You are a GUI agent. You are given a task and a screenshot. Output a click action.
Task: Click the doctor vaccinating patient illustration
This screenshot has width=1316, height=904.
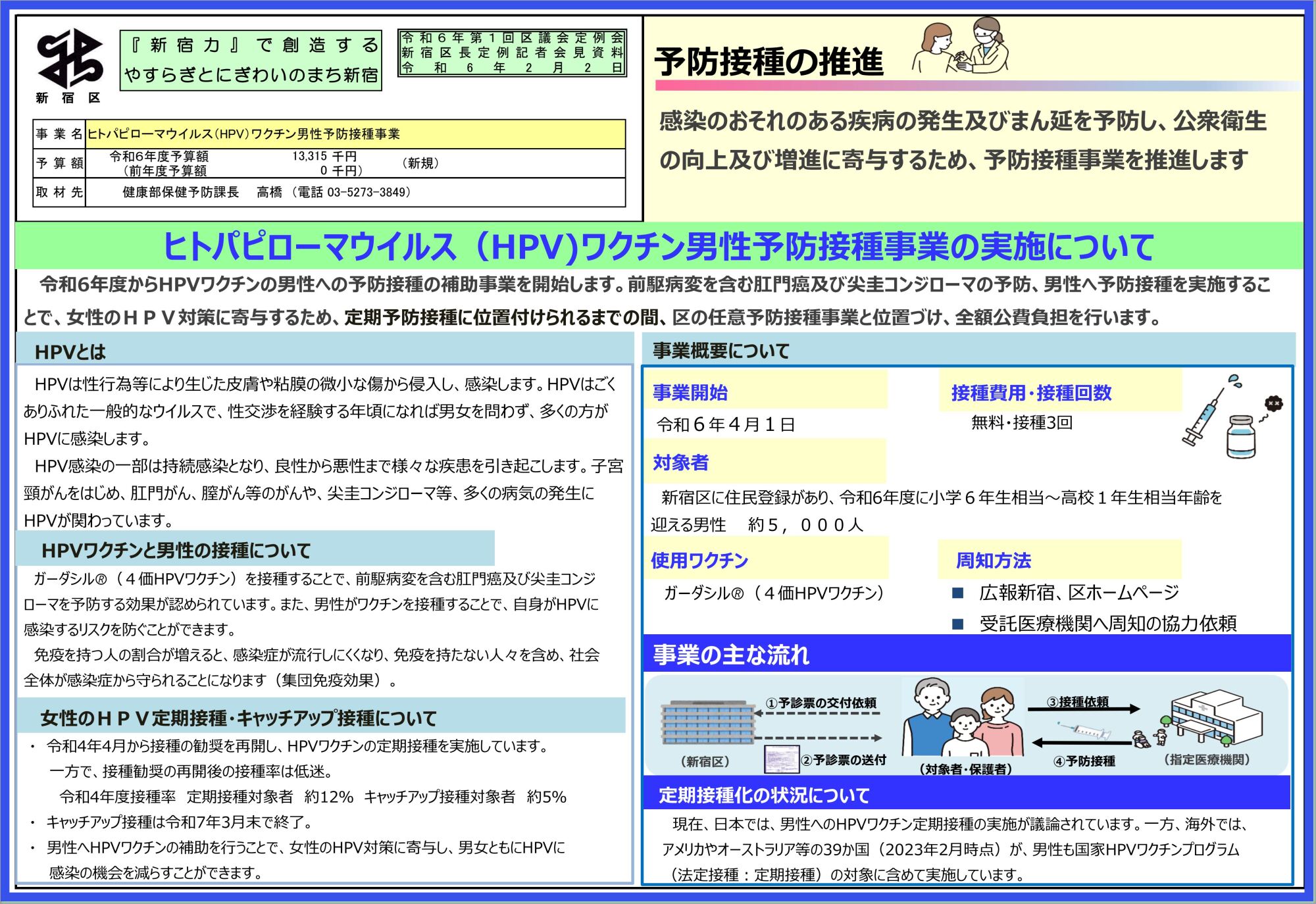[x=961, y=46]
